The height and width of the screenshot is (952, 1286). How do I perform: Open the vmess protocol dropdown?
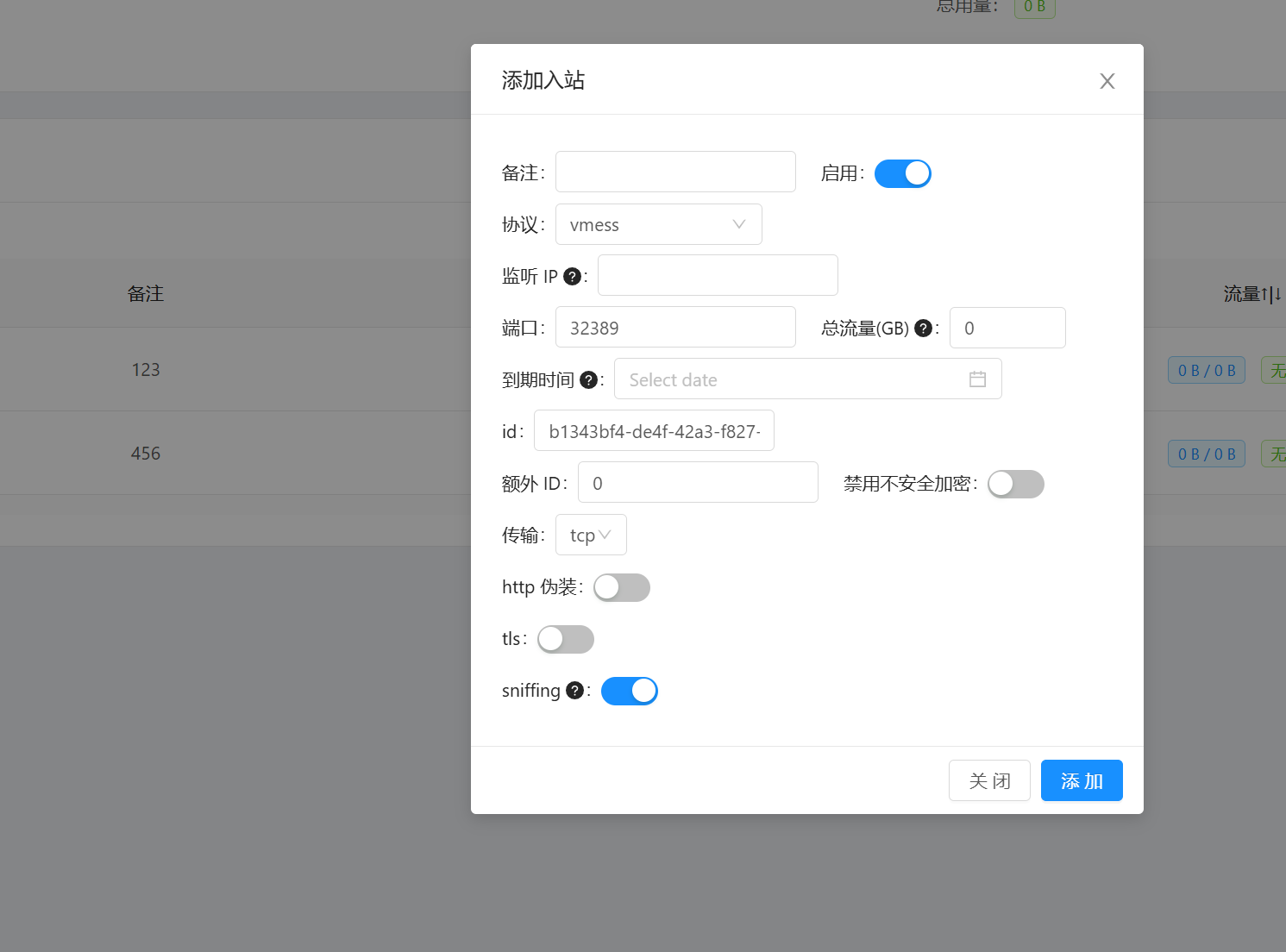coord(658,224)
